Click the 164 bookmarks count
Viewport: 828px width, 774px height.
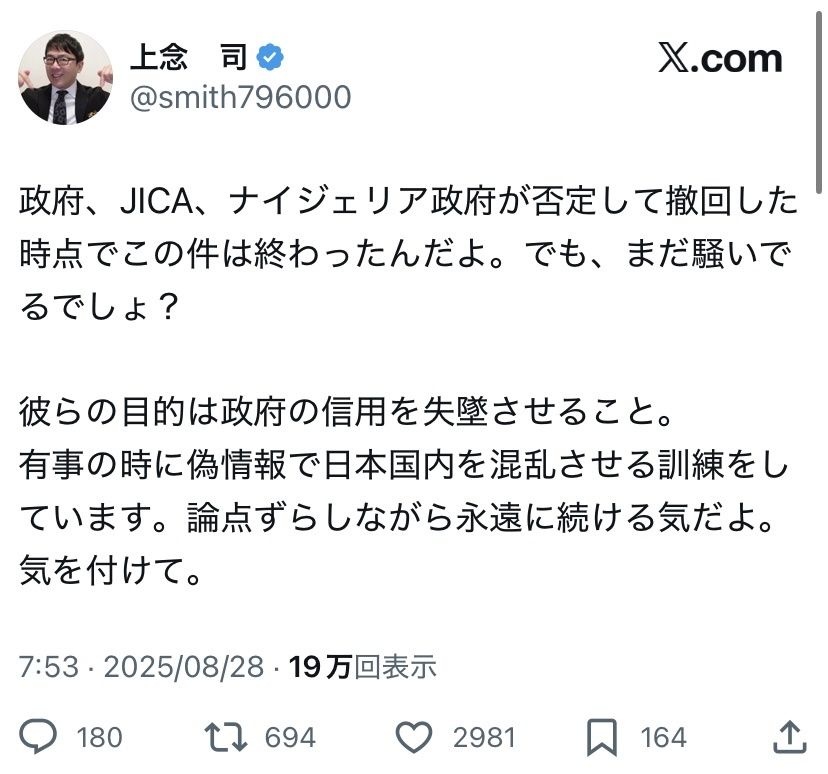point(663,738)
